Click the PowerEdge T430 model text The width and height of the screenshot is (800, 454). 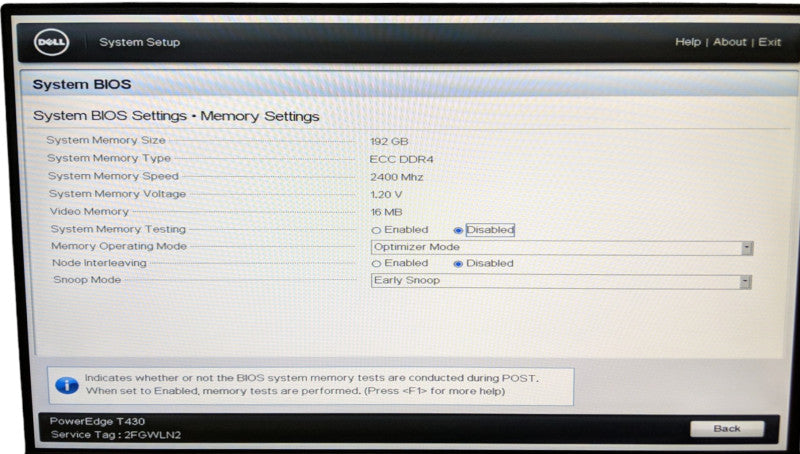97,421
